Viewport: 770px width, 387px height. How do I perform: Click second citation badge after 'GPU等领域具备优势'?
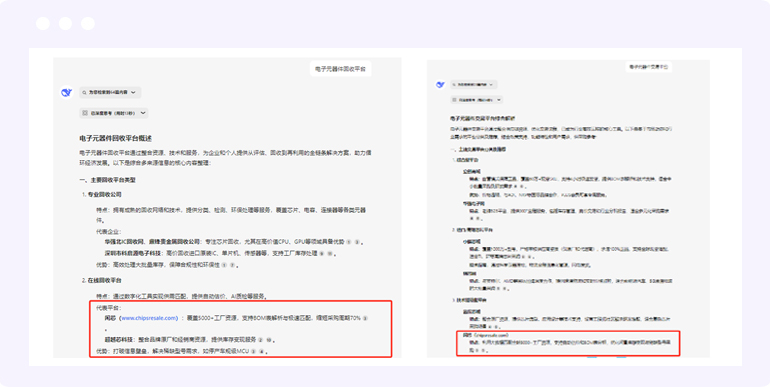pos(357,242)
